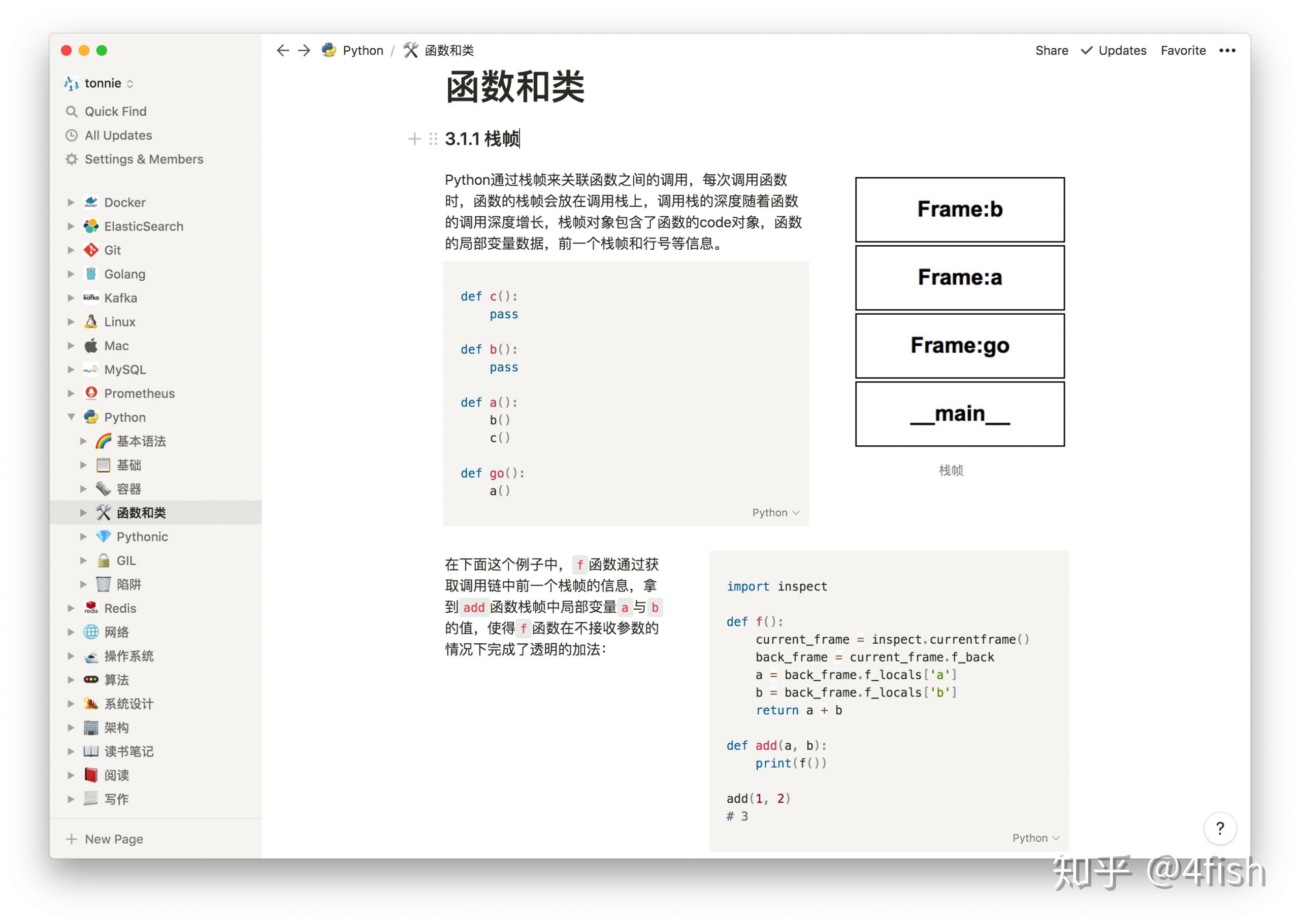Open the 操作系统 page
The width and height of the screenshot is (1300, 924).
click(156, 656)
